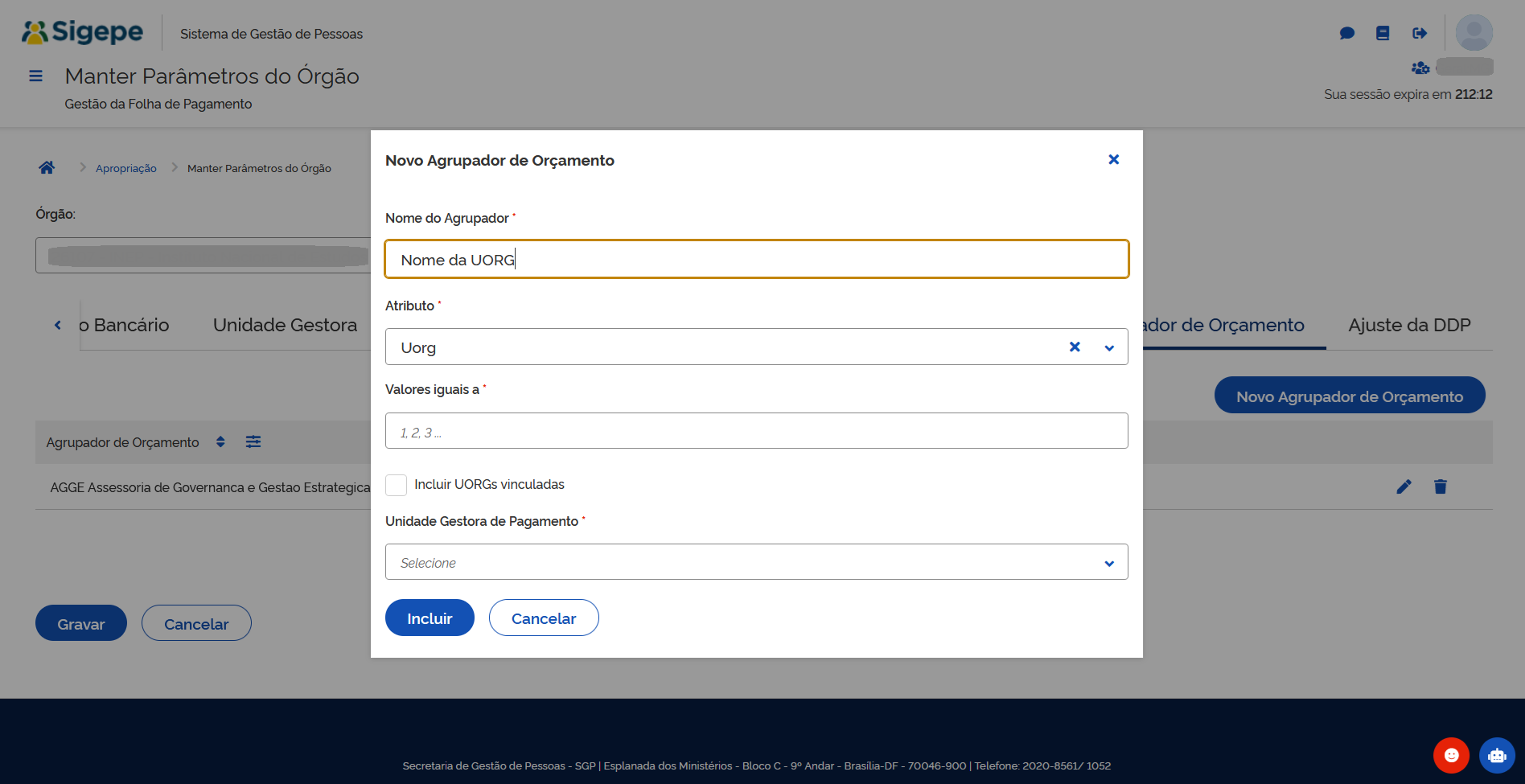Edit the AGGE Assessoria row

(1404, 486)
